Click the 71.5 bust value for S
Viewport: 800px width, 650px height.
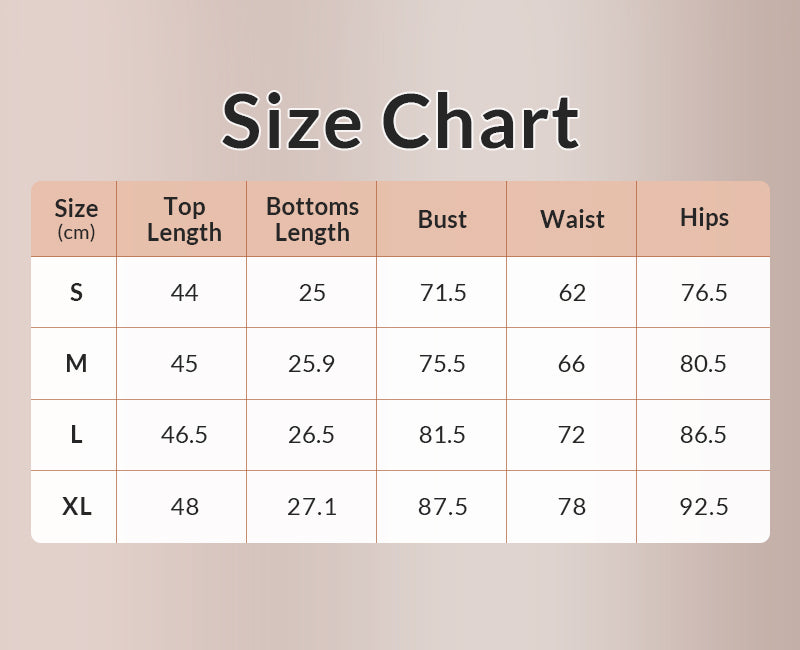pyautogui.click(x=442, y=293)
